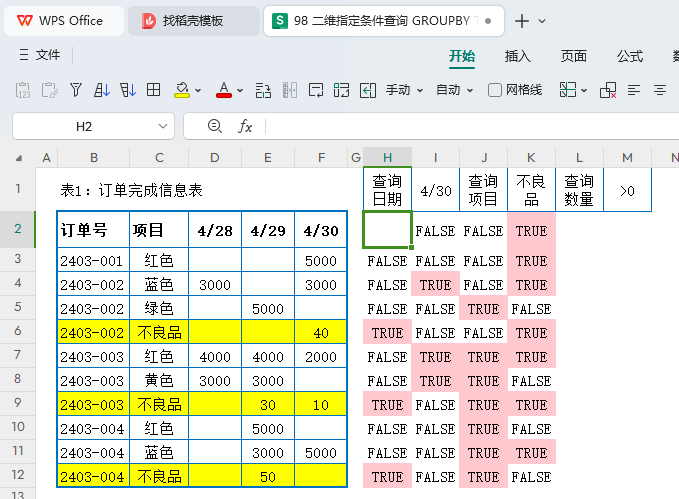Open the fill color dropdown arrow
679x499 pixels.
coord(198,91)
